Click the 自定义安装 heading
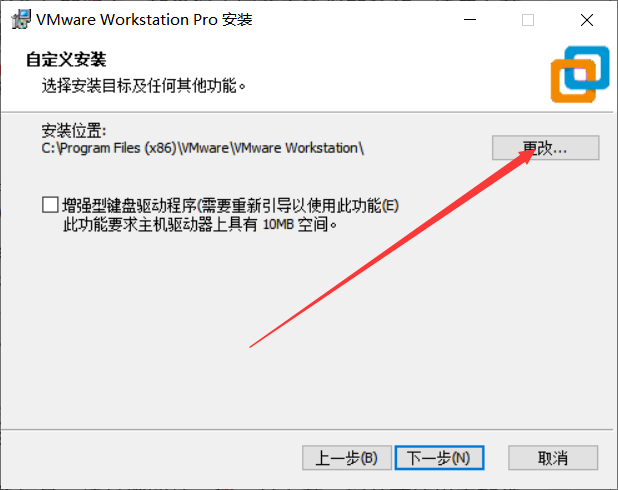Screen dimensions: 618x490 [x=66, y=60]
